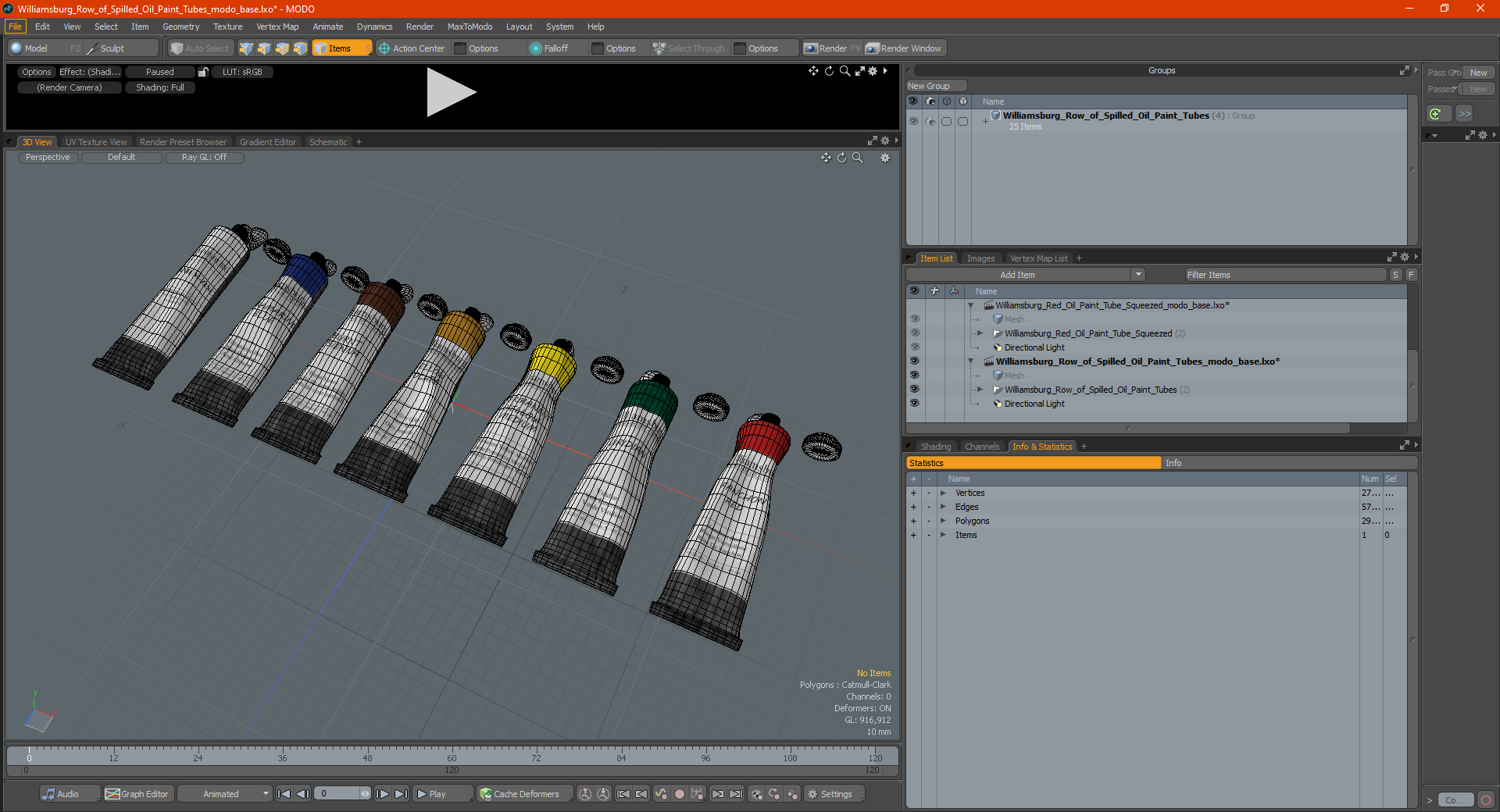Click the double-arrow >> button
This screenshot has width=1500, height=812.
pos(1465,114)
